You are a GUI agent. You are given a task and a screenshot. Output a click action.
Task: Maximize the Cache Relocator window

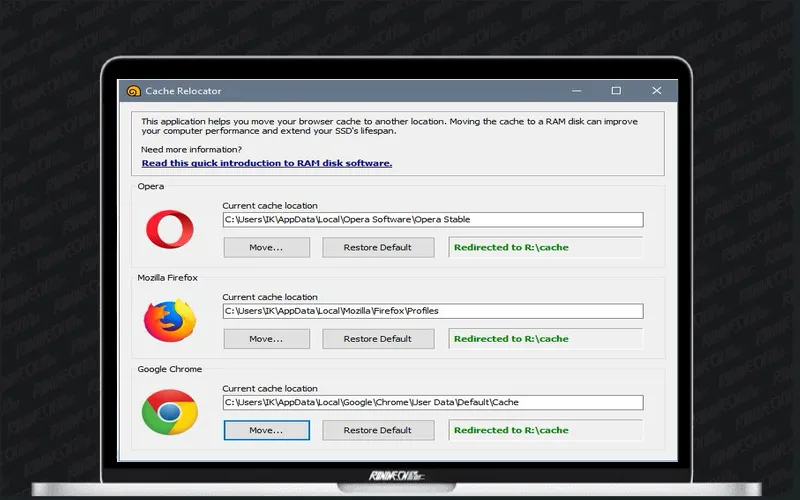[x=616, y=91]
